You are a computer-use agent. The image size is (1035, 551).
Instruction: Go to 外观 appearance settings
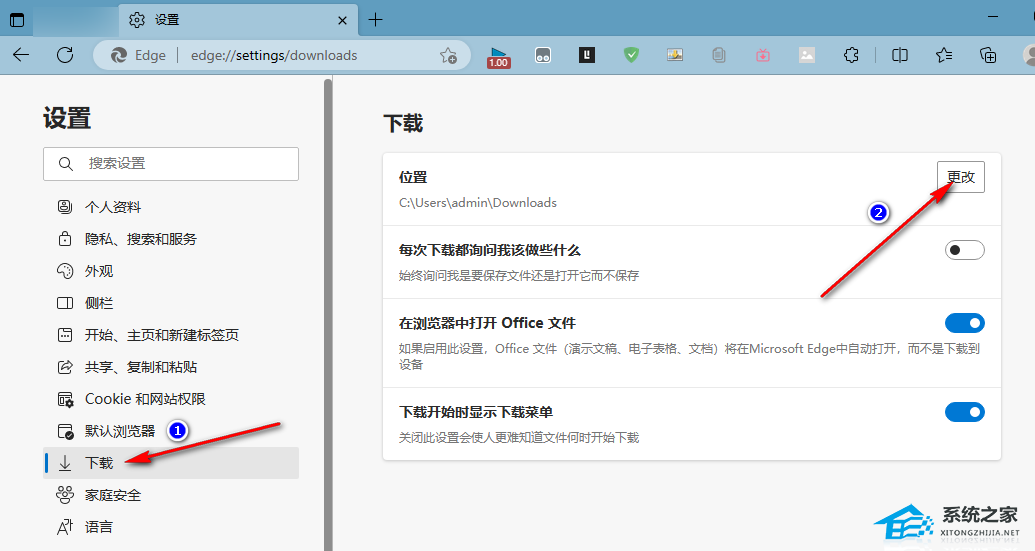(x=99, y=271)
